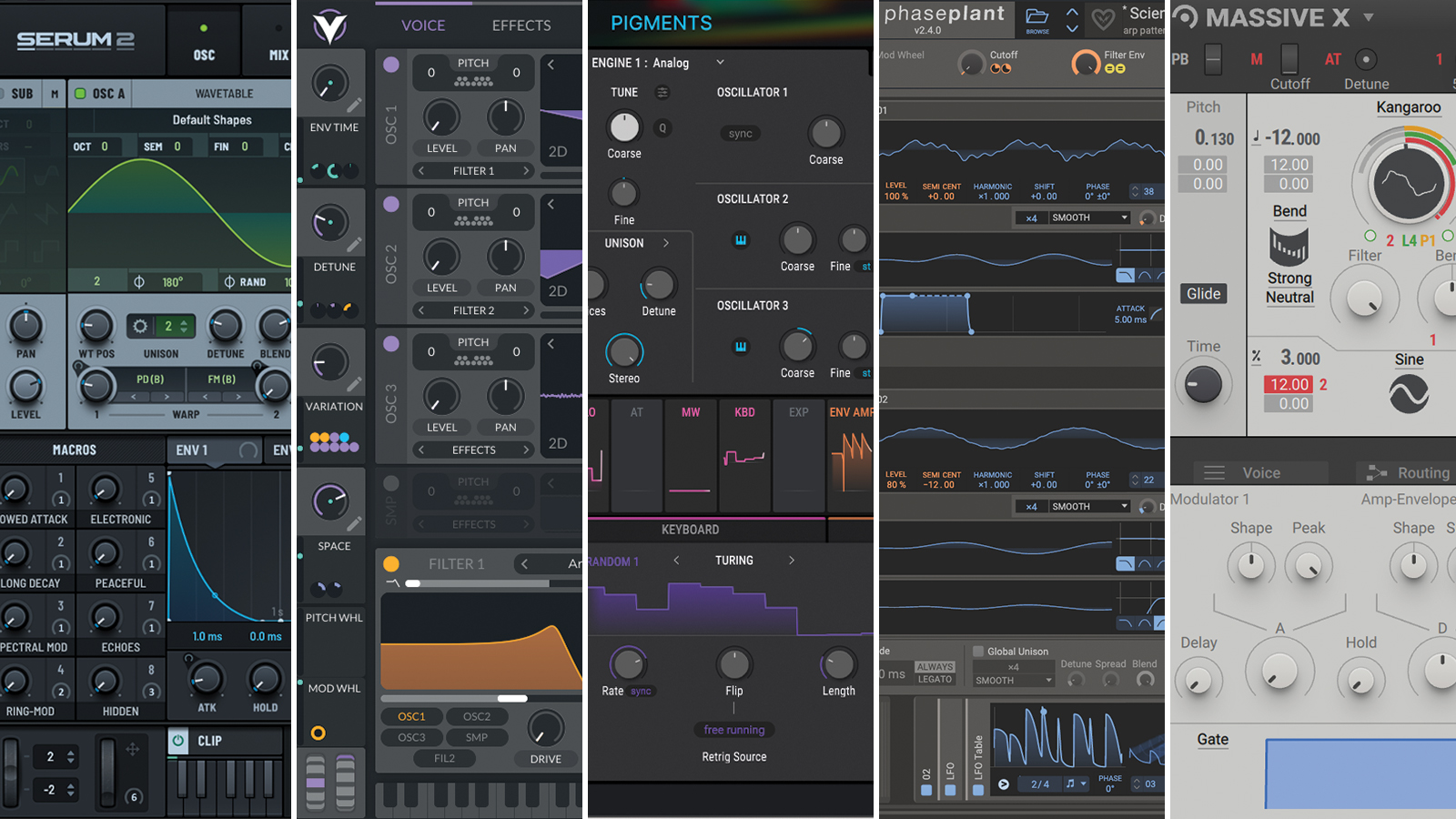Open Vital EFFECTS tab
The width and height of the screenshot is (1456, 819).
coord(521,25)
